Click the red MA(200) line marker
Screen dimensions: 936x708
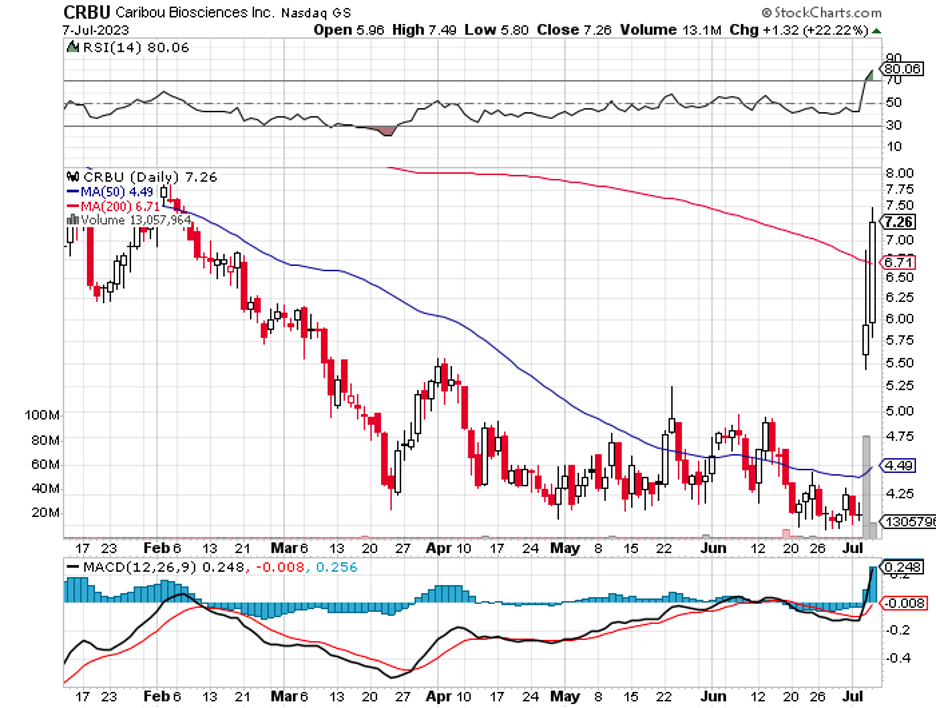(x=72, y=205)
